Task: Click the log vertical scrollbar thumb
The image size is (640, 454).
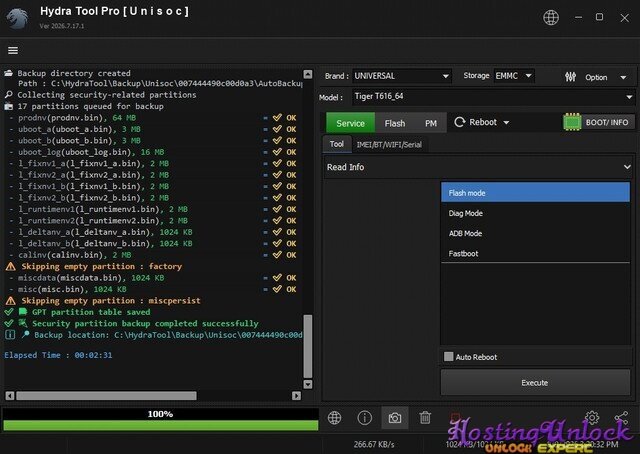Action: click(x=308, y=346)
